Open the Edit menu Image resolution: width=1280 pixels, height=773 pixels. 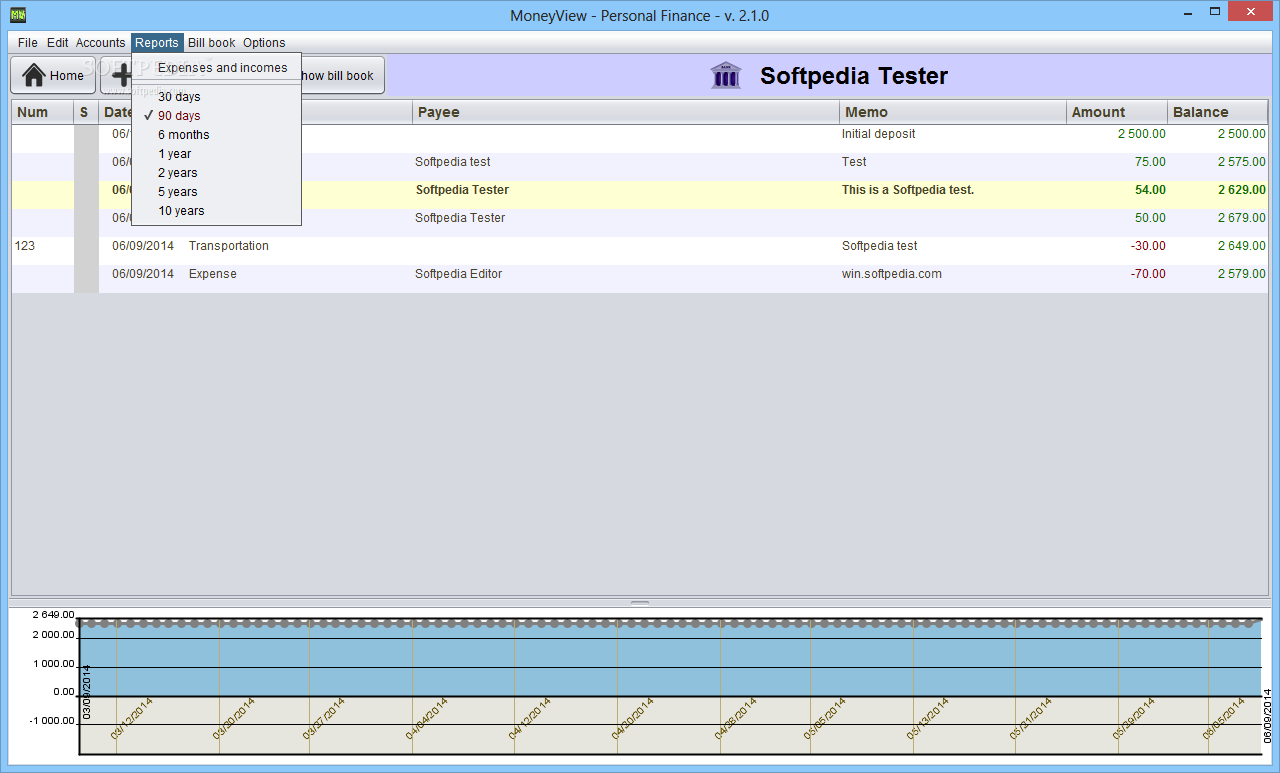pos(58,43)
